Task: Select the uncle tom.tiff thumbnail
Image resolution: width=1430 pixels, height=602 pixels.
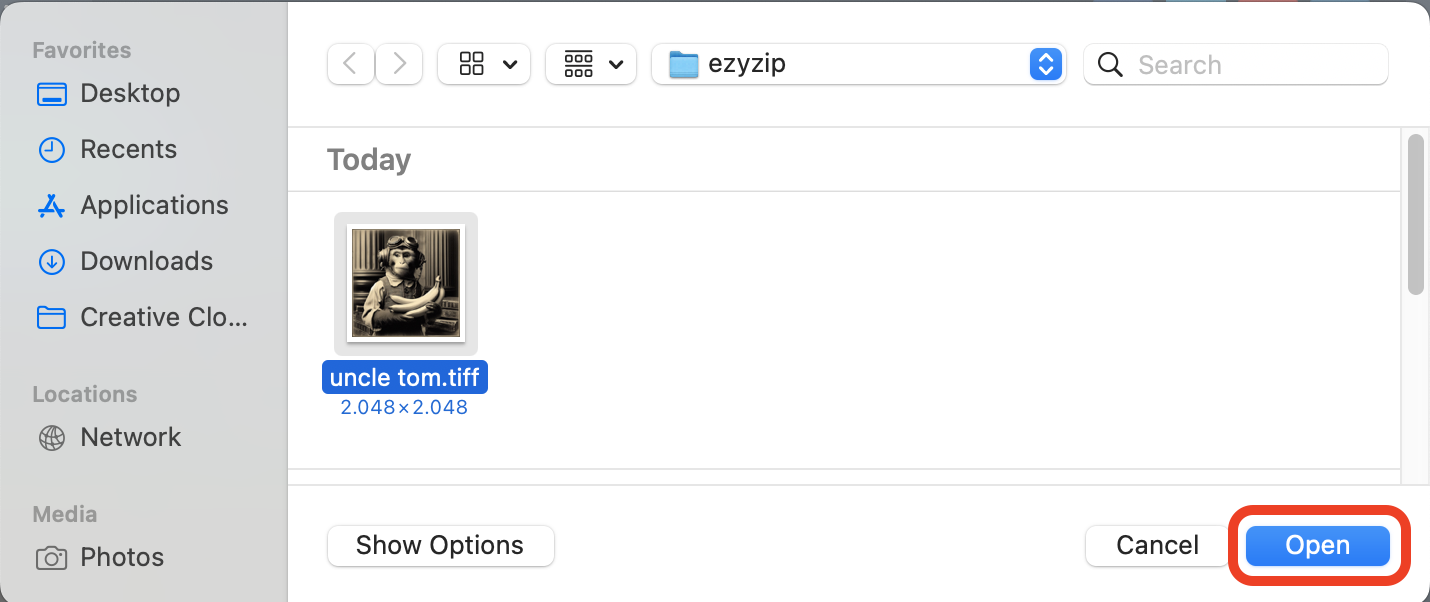Action: pyautogui.click(x=405, y=283)
